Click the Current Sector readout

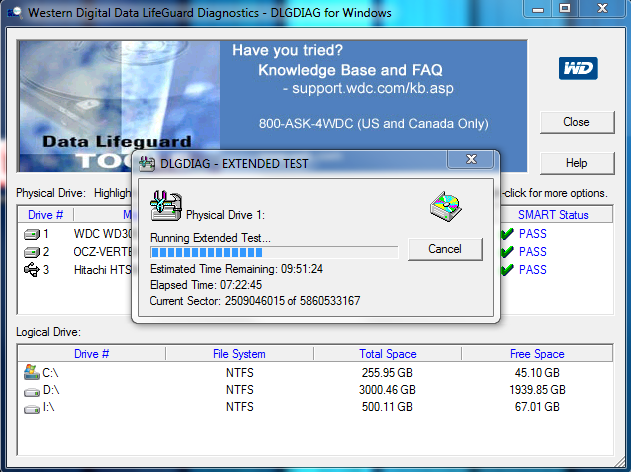click(255, 301)
